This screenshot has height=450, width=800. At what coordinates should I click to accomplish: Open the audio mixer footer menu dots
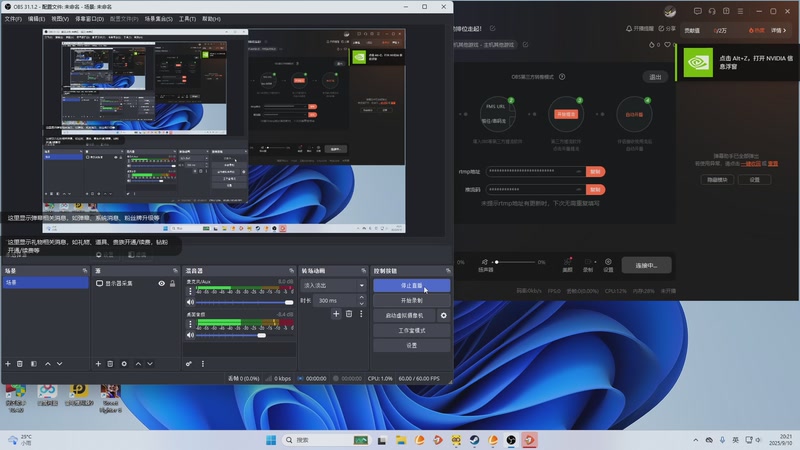tap(203, 364)
